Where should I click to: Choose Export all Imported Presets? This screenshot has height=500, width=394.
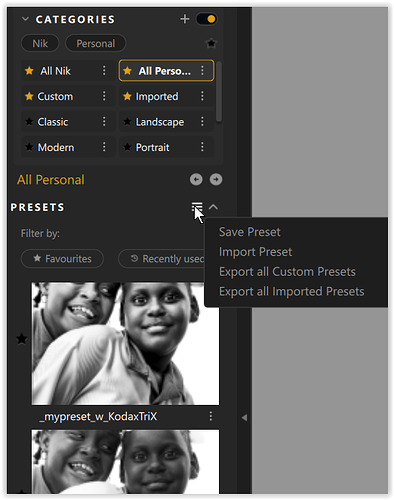291,291
